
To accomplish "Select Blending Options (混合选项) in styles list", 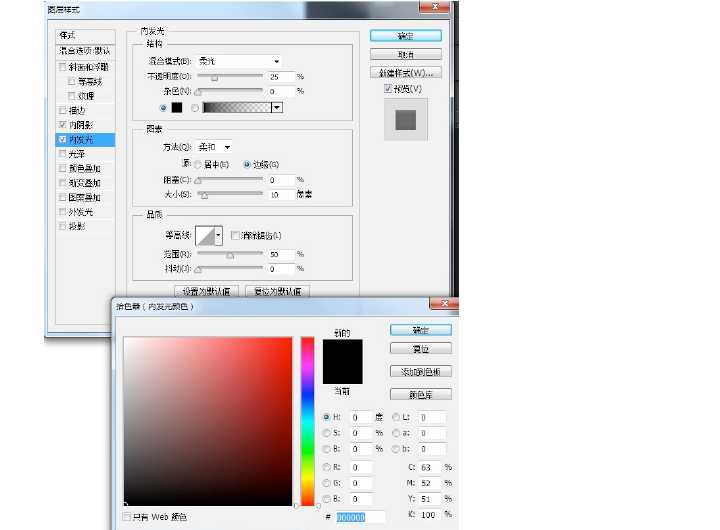I will click(84, 51).
